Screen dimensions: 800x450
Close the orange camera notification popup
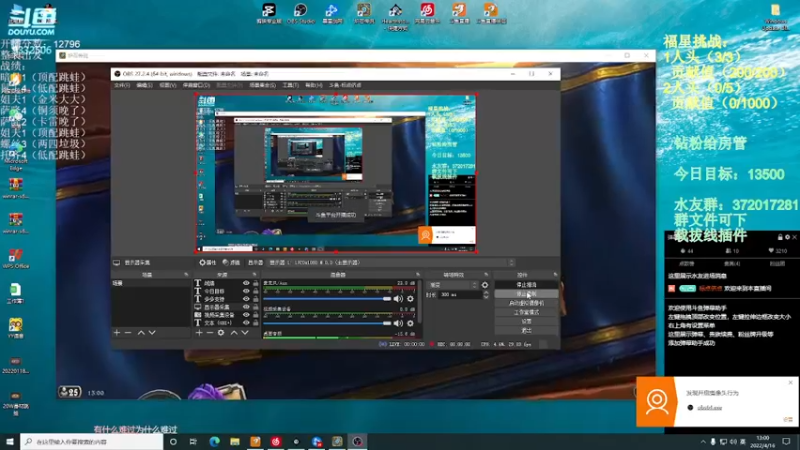(790, 383)
